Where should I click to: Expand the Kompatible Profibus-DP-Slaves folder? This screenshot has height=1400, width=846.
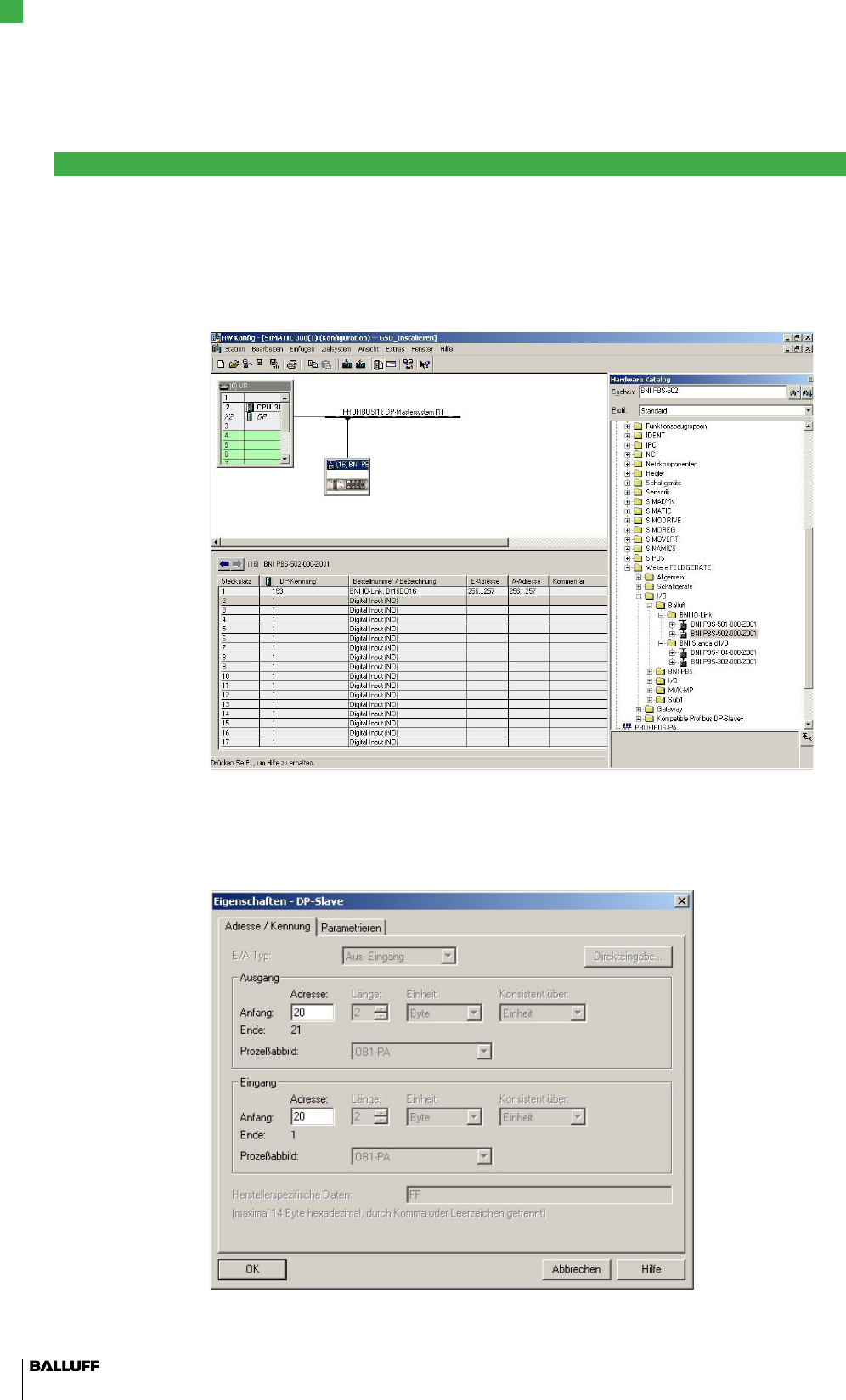[639, 719]
